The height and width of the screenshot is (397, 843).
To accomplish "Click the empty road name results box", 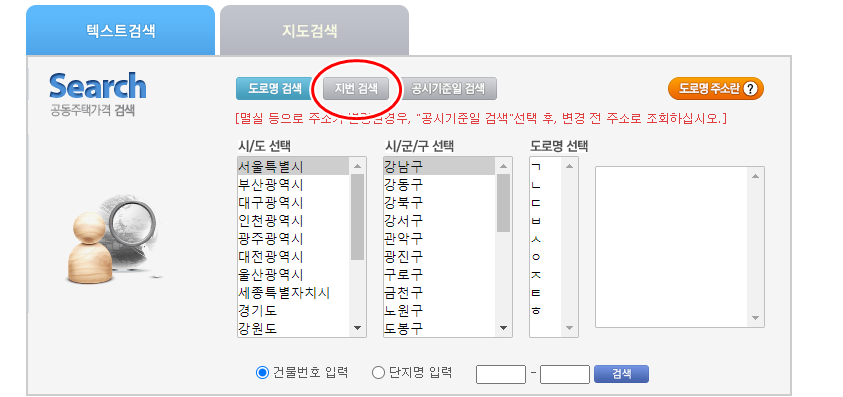I will pos(680,246).
